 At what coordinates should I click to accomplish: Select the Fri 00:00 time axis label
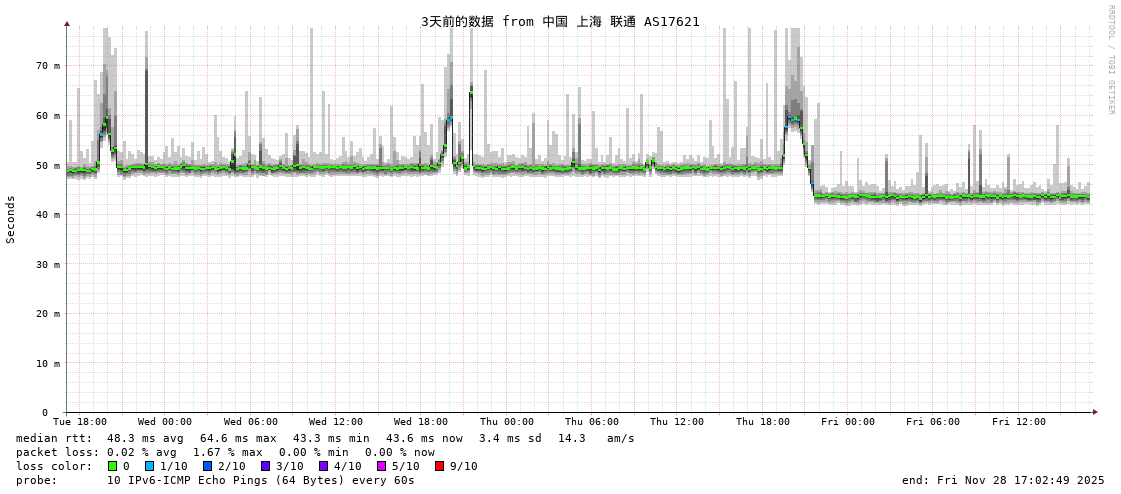pyautogui.click(x=848, y=422)
